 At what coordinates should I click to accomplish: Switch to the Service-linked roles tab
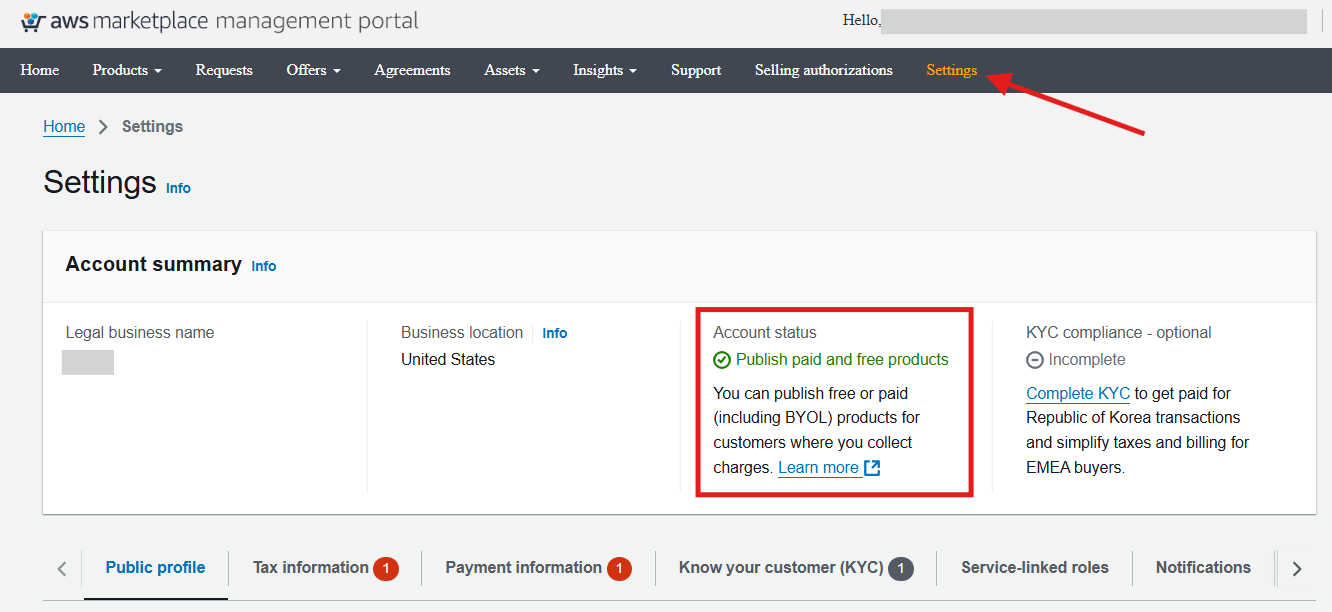point(1035,568)
